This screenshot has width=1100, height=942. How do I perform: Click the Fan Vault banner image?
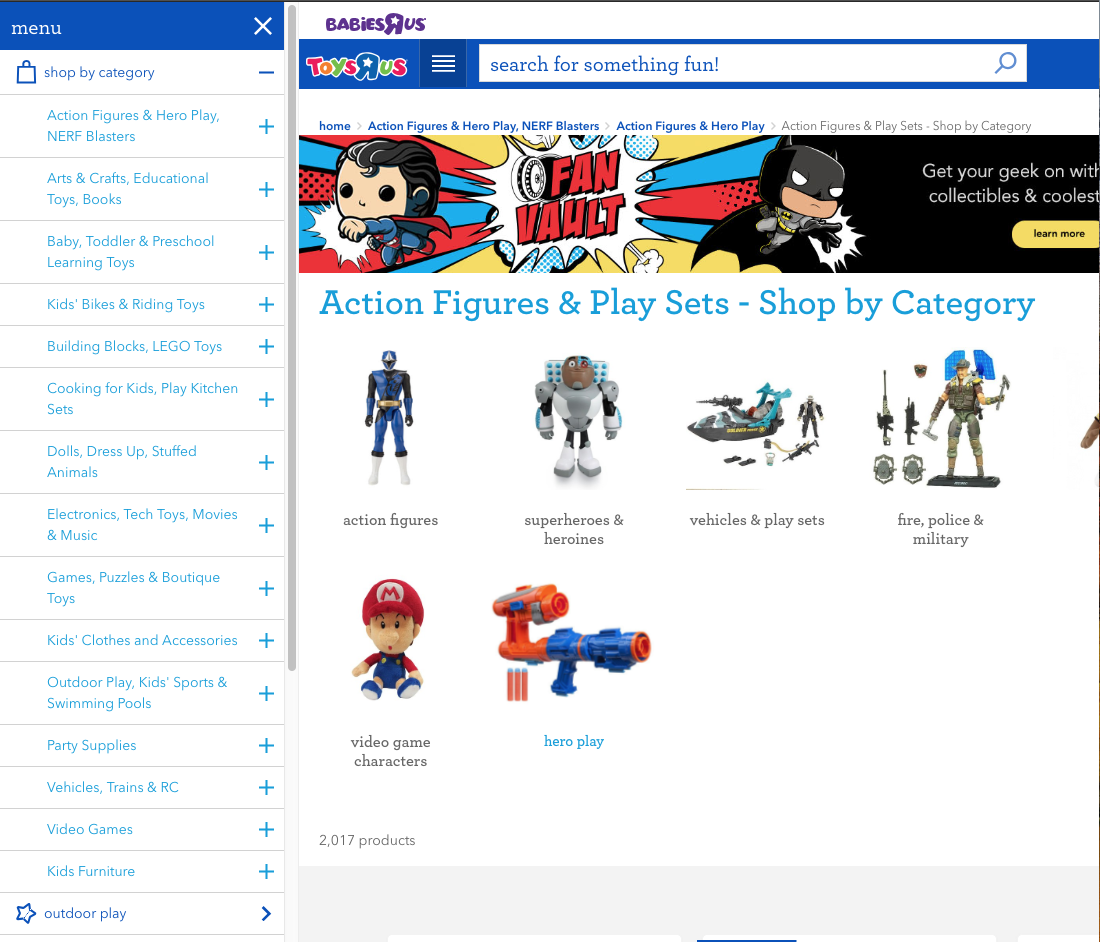(699, 204)
